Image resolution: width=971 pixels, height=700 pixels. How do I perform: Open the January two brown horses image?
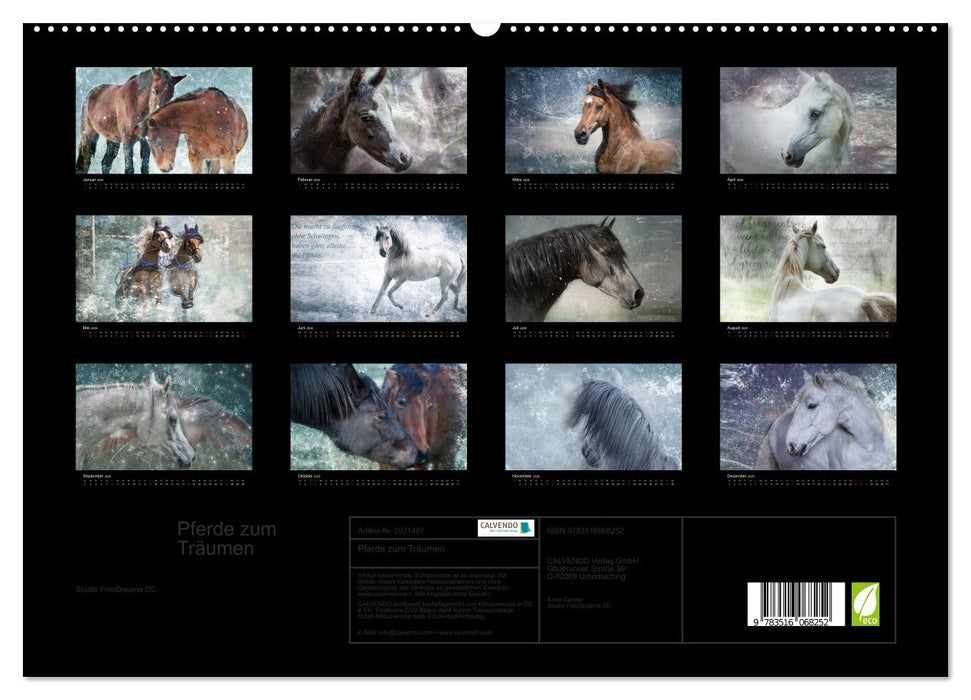(x=164, y=120)
